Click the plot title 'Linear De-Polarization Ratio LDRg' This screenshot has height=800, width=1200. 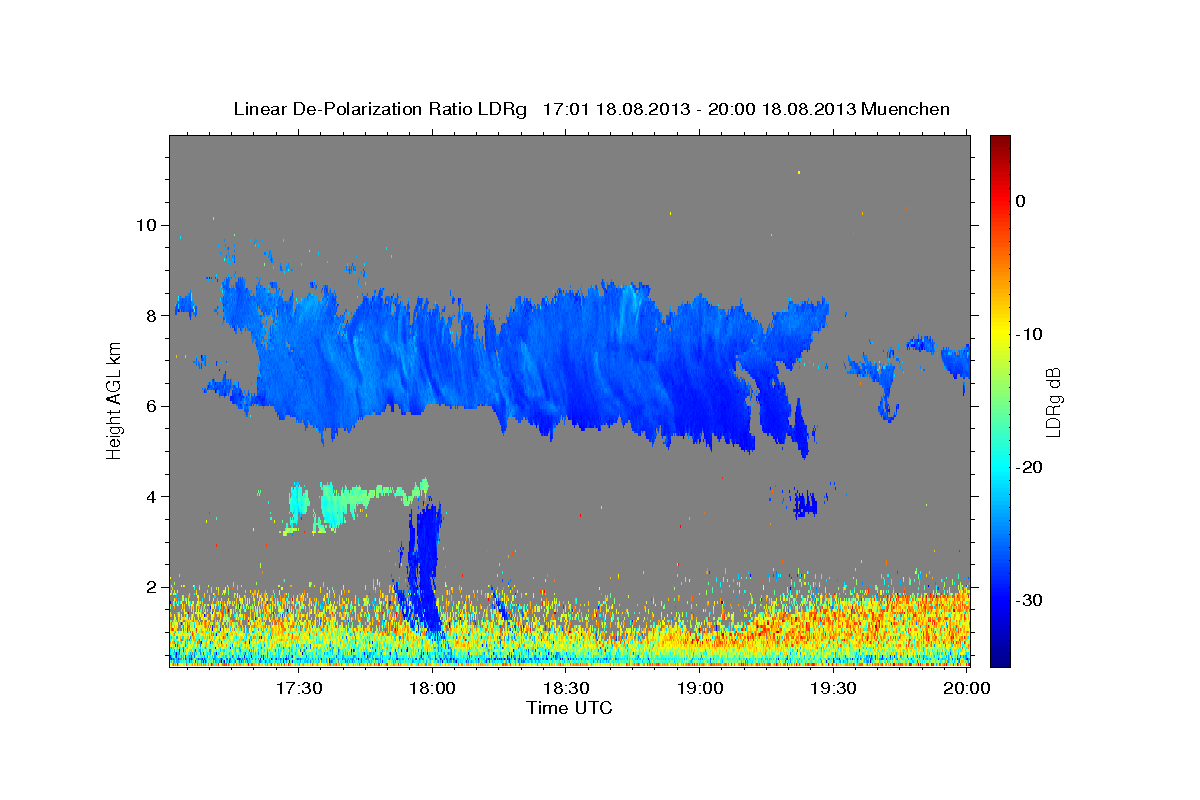click(380, 109)
